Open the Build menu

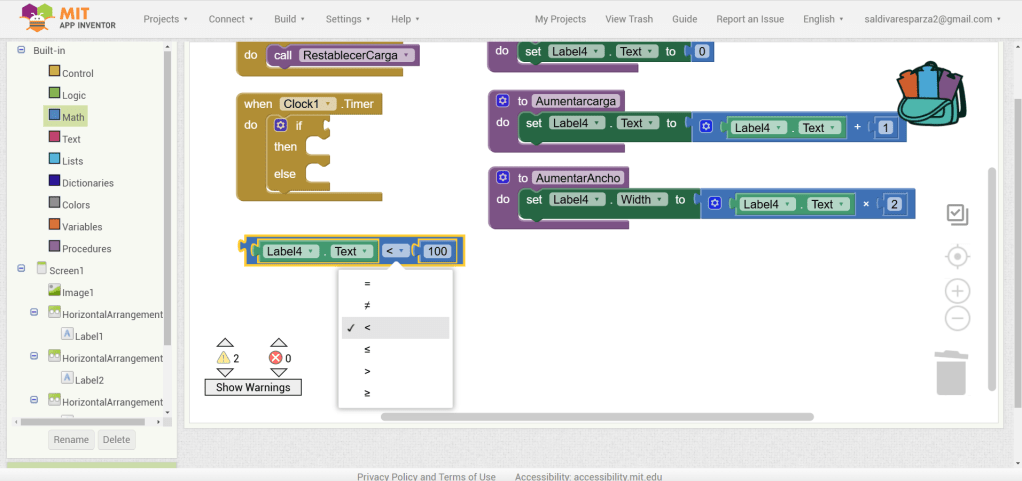pos(291,19)
